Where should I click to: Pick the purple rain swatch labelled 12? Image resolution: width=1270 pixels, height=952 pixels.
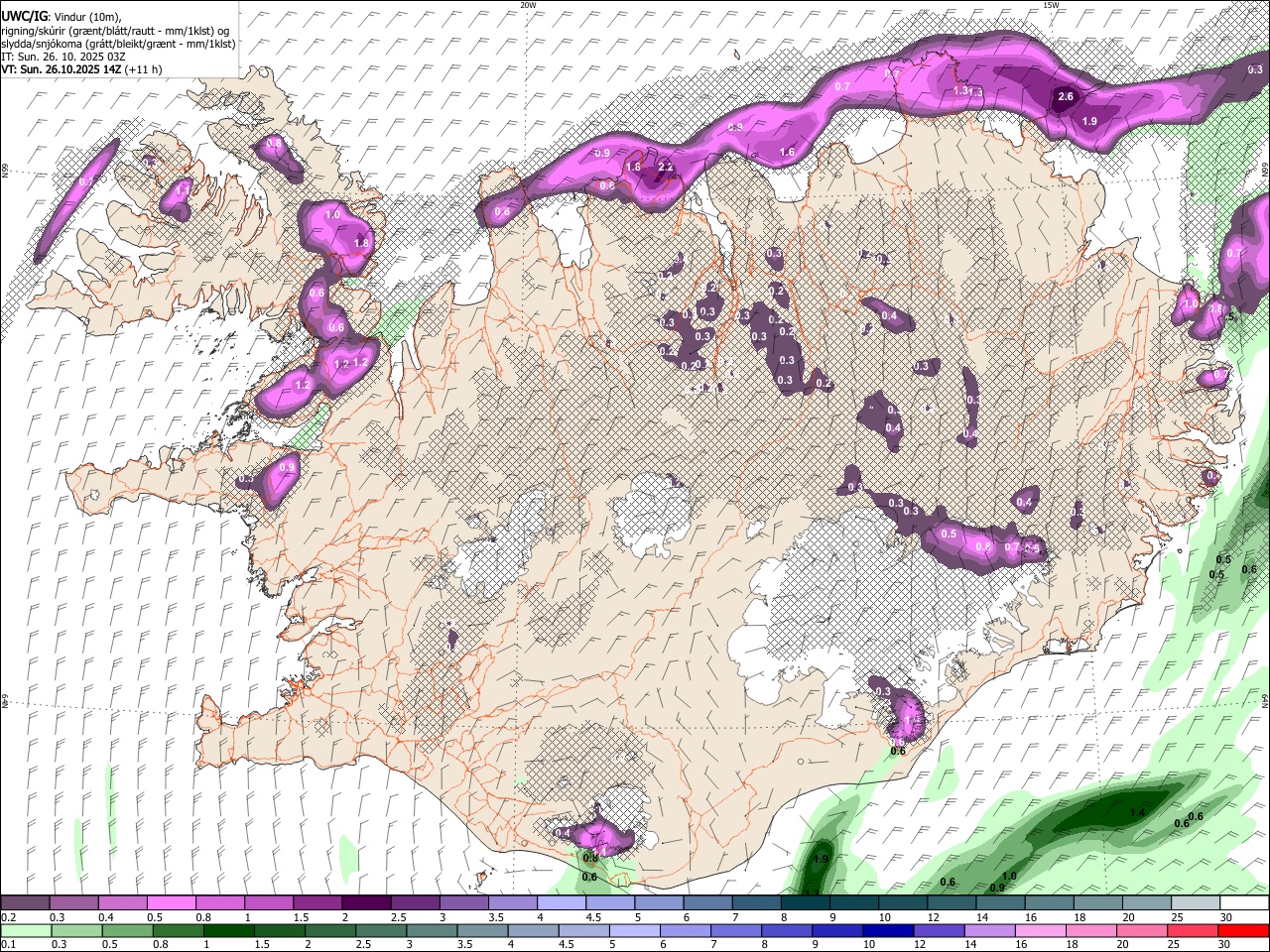pyautogui.click(x=939, y=931)
